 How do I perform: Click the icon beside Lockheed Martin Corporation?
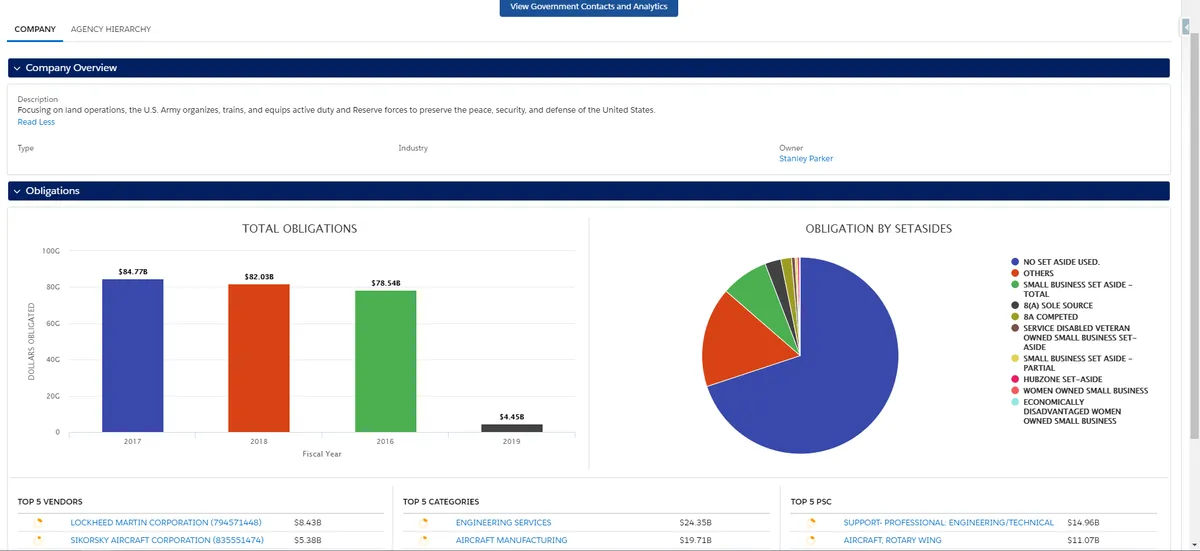pos(39,522)
